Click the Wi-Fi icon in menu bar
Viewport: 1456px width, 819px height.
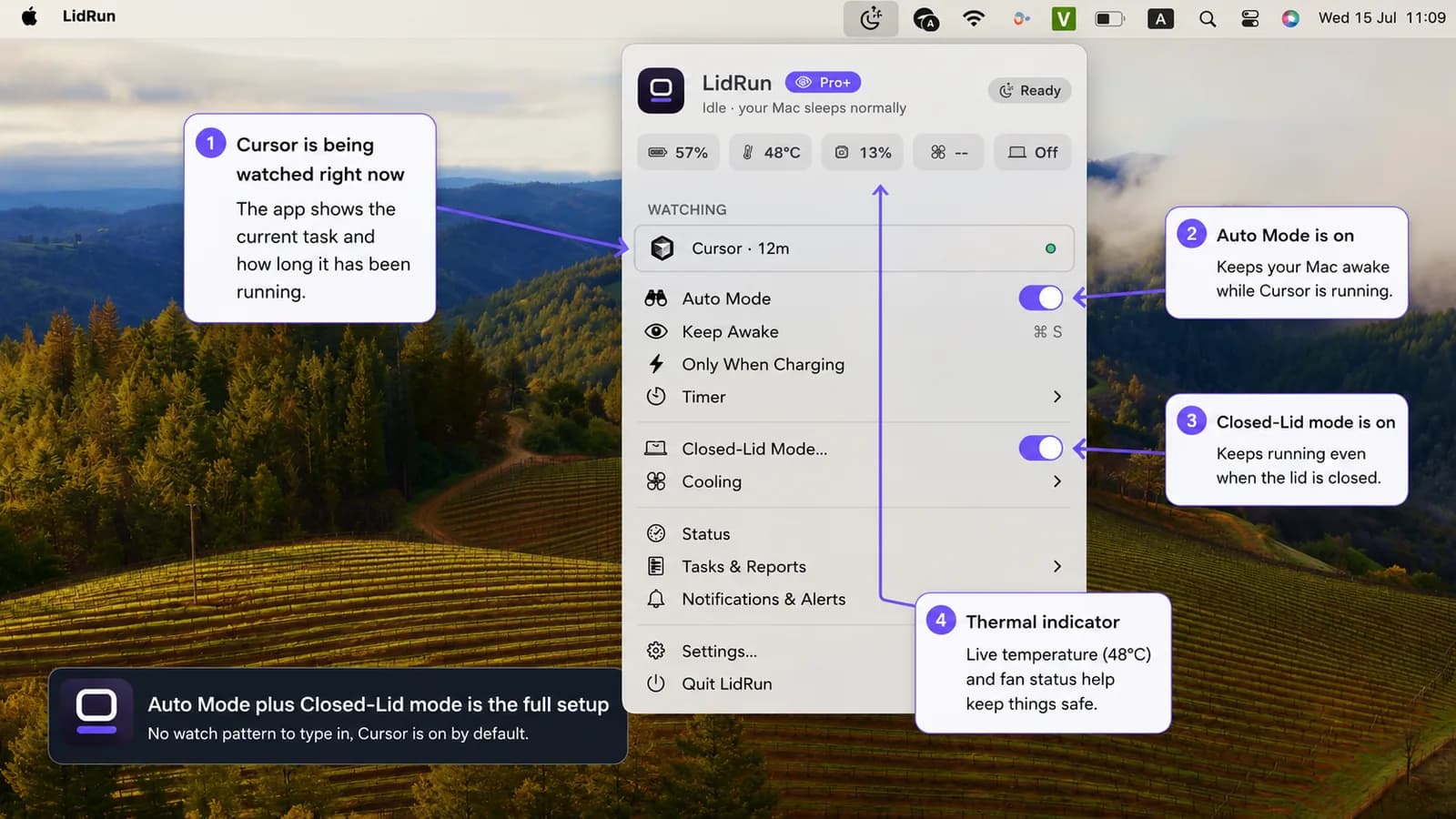pyautogui.click(x=974, y=18)
